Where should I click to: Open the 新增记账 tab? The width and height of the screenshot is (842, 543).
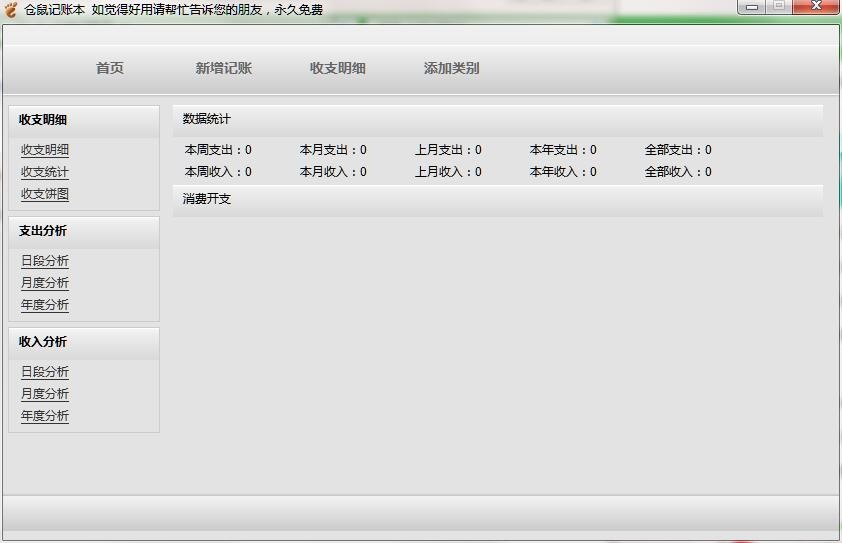click(224, 68)
